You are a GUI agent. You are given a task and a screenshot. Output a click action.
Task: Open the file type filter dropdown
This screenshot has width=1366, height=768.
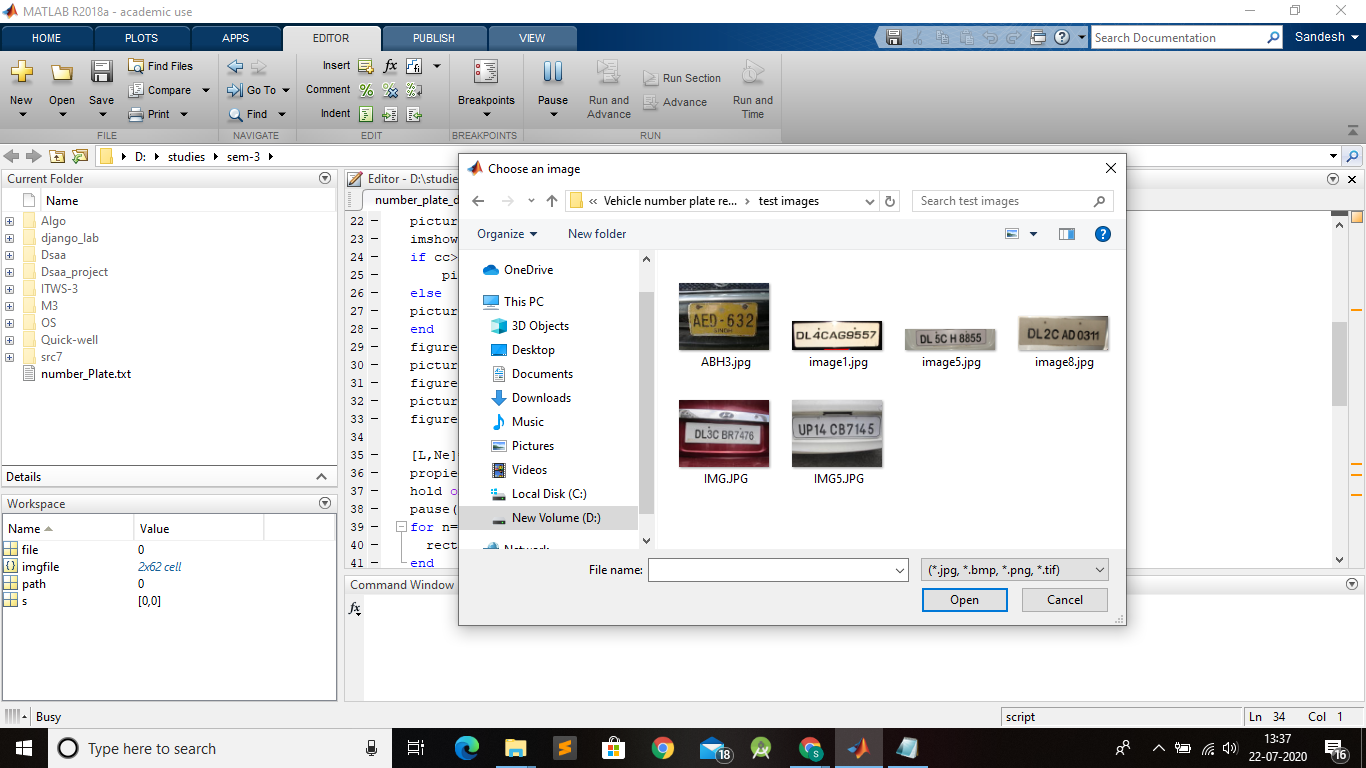[x=1014, y=570]
